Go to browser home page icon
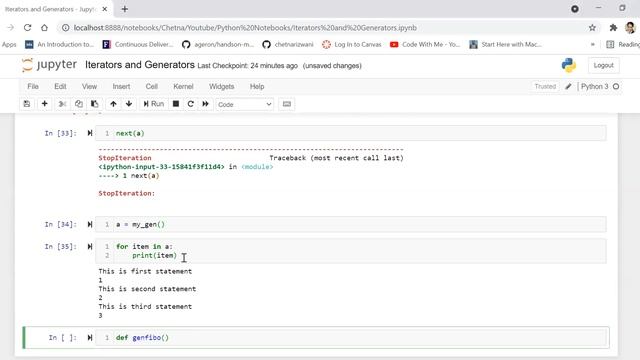Screen dimensions: 640x360 44,28
